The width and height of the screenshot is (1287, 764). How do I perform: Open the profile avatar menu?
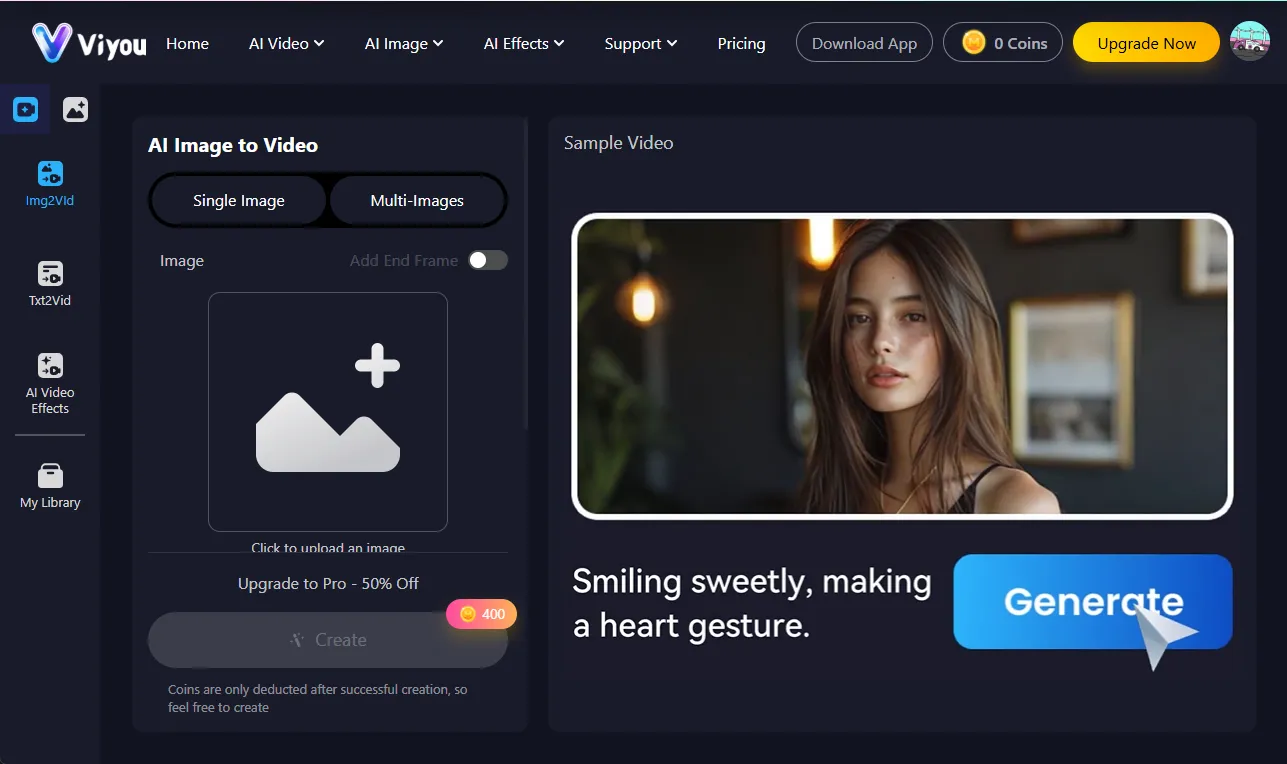point(1249,41)
